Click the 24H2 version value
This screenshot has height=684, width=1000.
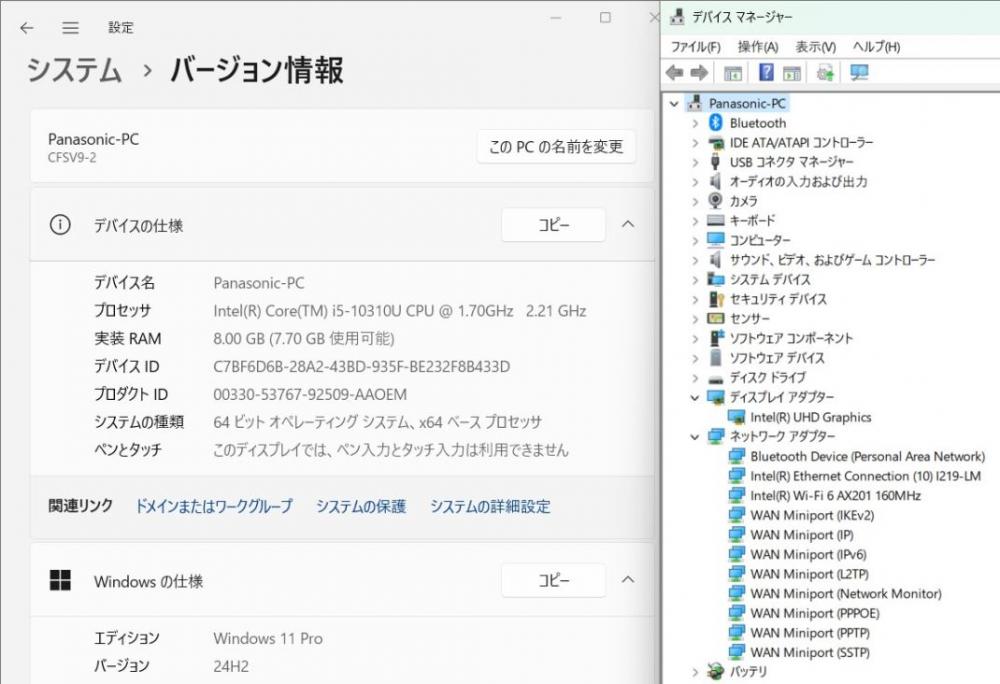(231, 666)
